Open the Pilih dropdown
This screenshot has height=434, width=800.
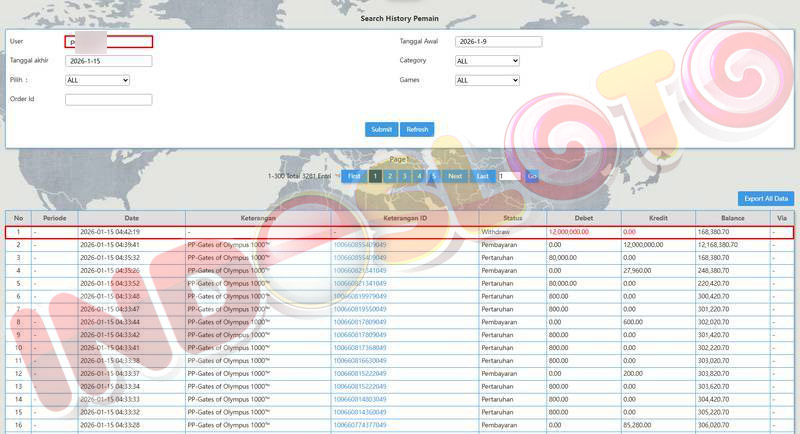tap(97, 80)
